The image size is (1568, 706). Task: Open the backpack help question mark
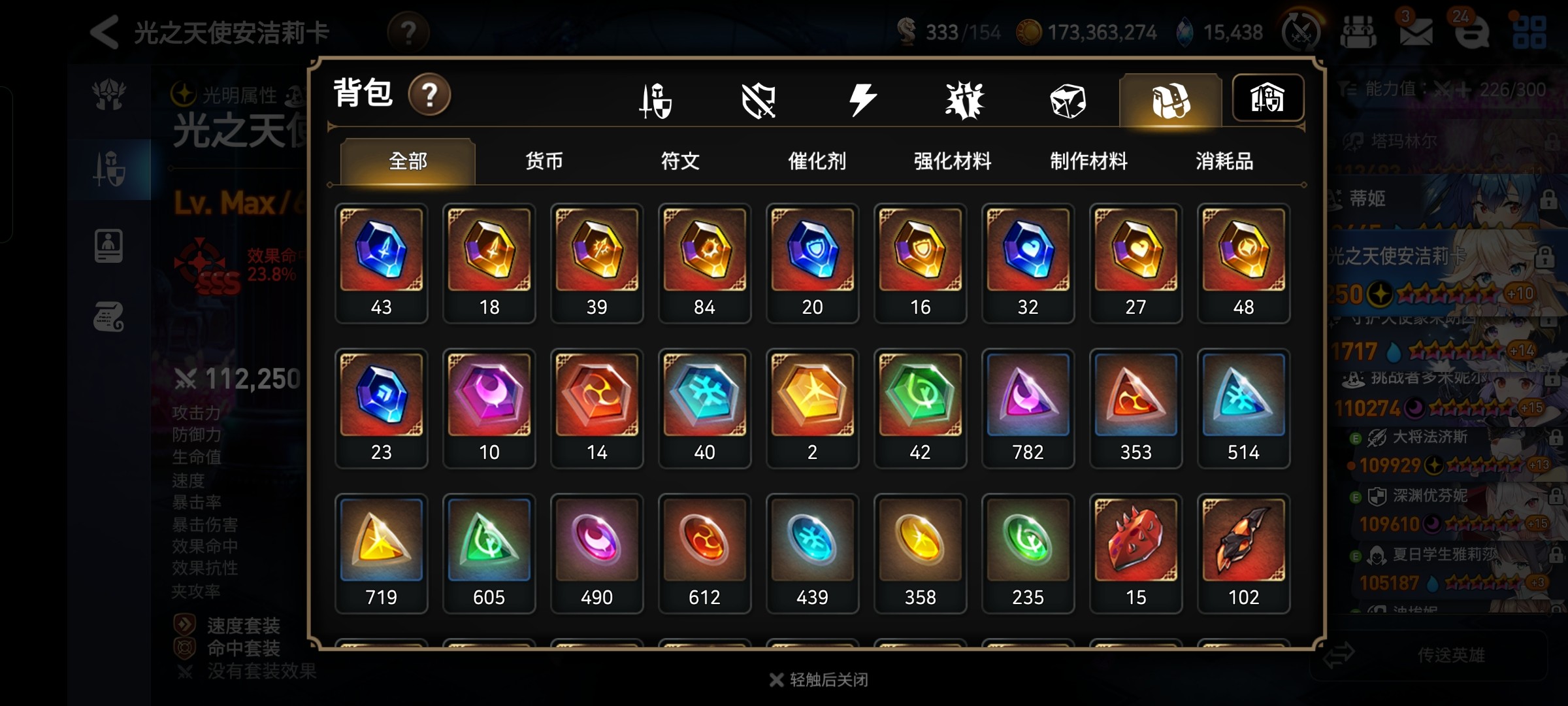[x=429, y=95]
